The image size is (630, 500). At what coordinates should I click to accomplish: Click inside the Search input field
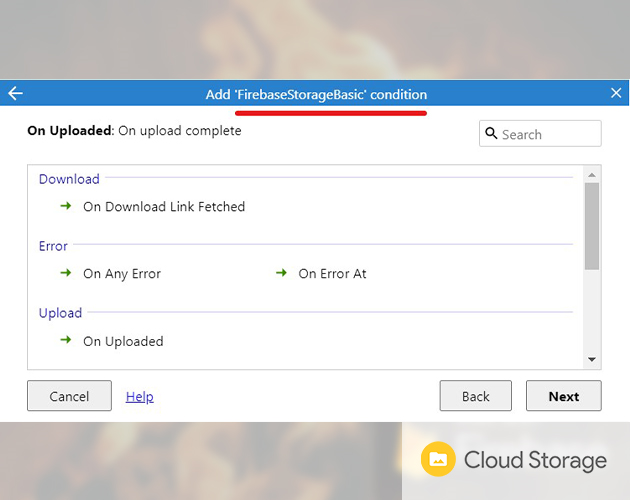click(x=548, y=134)
